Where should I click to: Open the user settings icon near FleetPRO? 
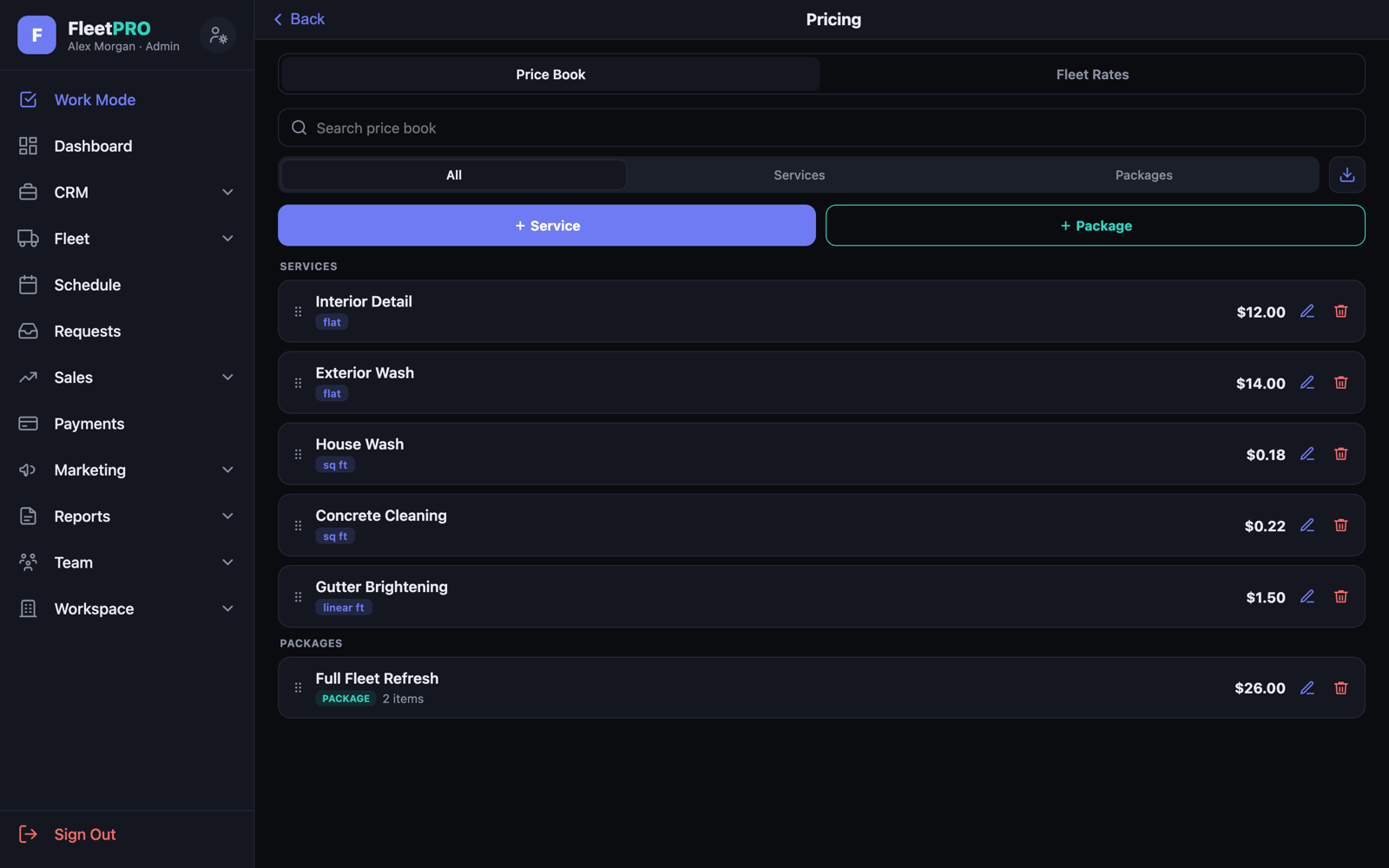218,36
